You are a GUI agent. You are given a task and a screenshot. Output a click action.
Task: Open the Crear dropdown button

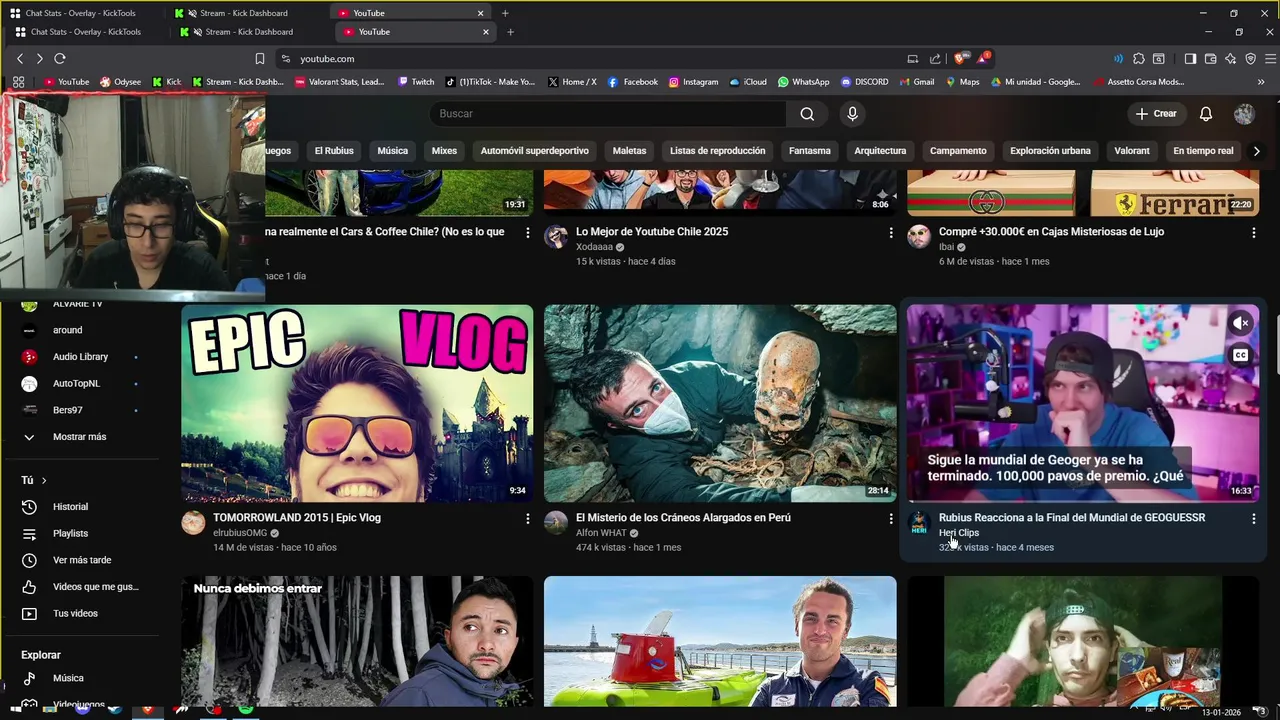[1156, 114]
